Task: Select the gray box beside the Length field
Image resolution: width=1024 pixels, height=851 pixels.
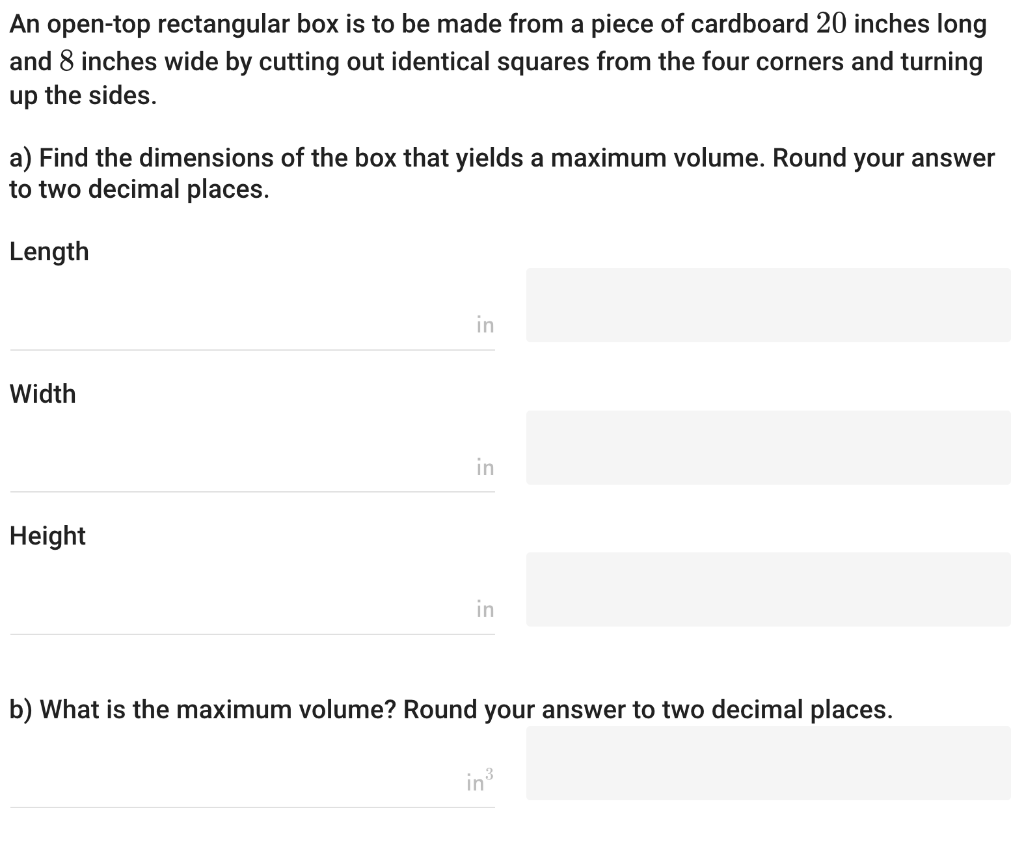Action: (x=768, y=305)
